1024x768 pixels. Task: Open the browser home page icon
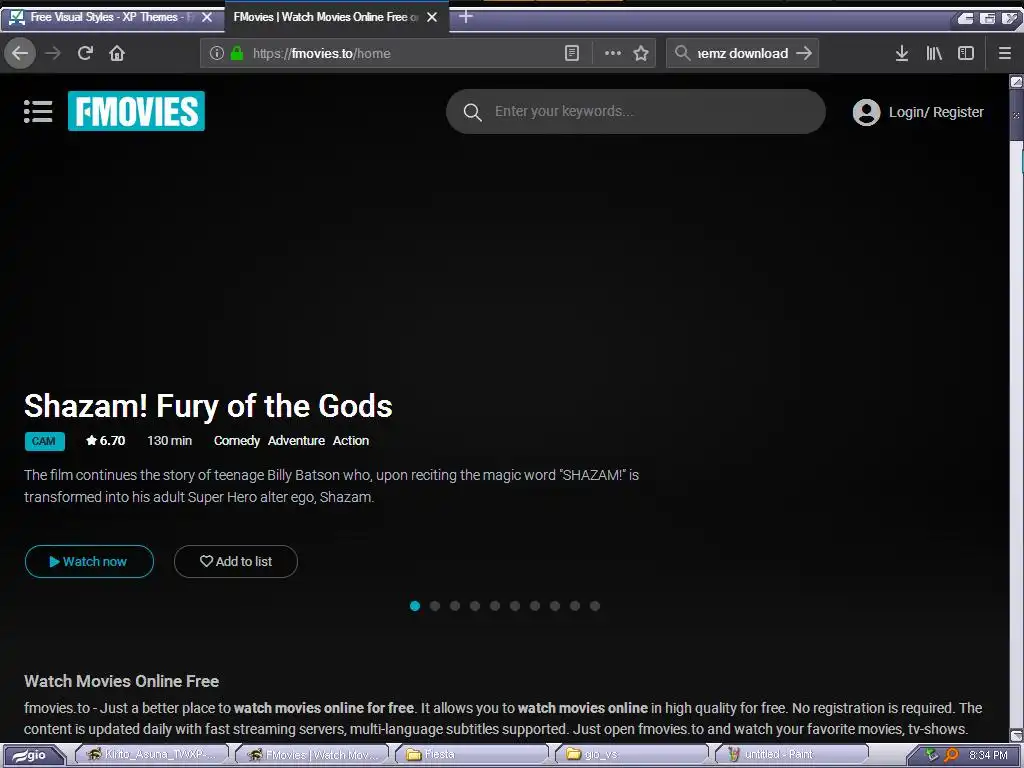tap(117, 54)
